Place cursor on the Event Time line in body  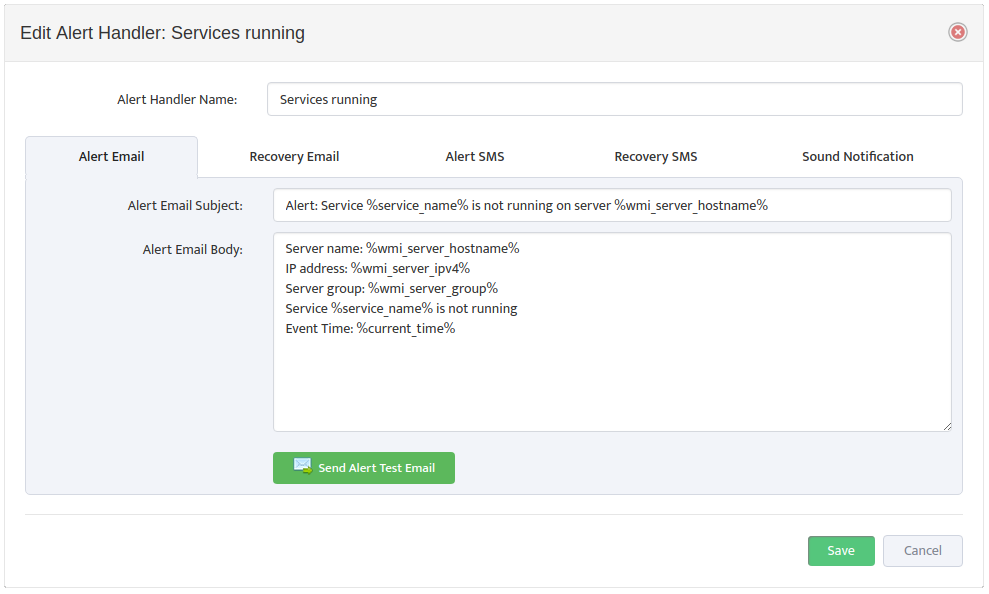(x=370, y=329)
